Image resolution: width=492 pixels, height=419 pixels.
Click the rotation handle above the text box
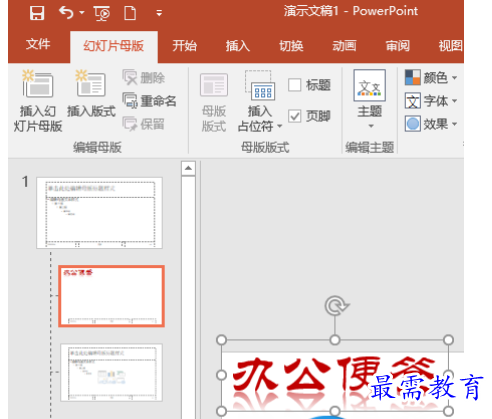336,306
